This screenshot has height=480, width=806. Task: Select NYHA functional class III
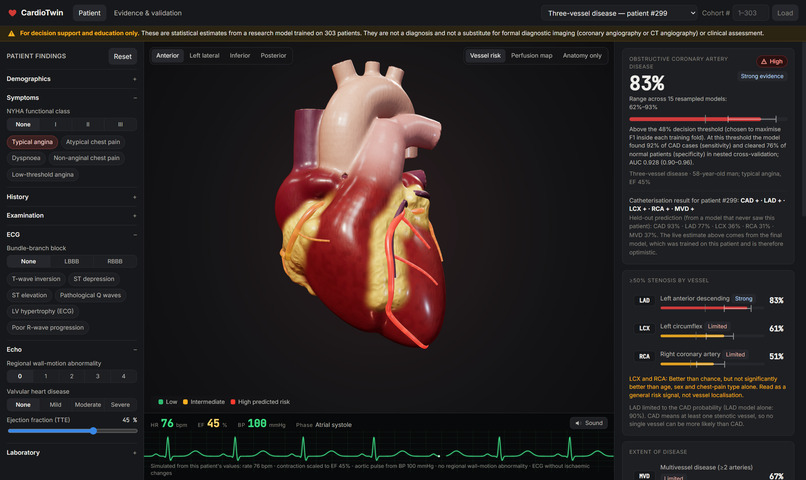120,124
